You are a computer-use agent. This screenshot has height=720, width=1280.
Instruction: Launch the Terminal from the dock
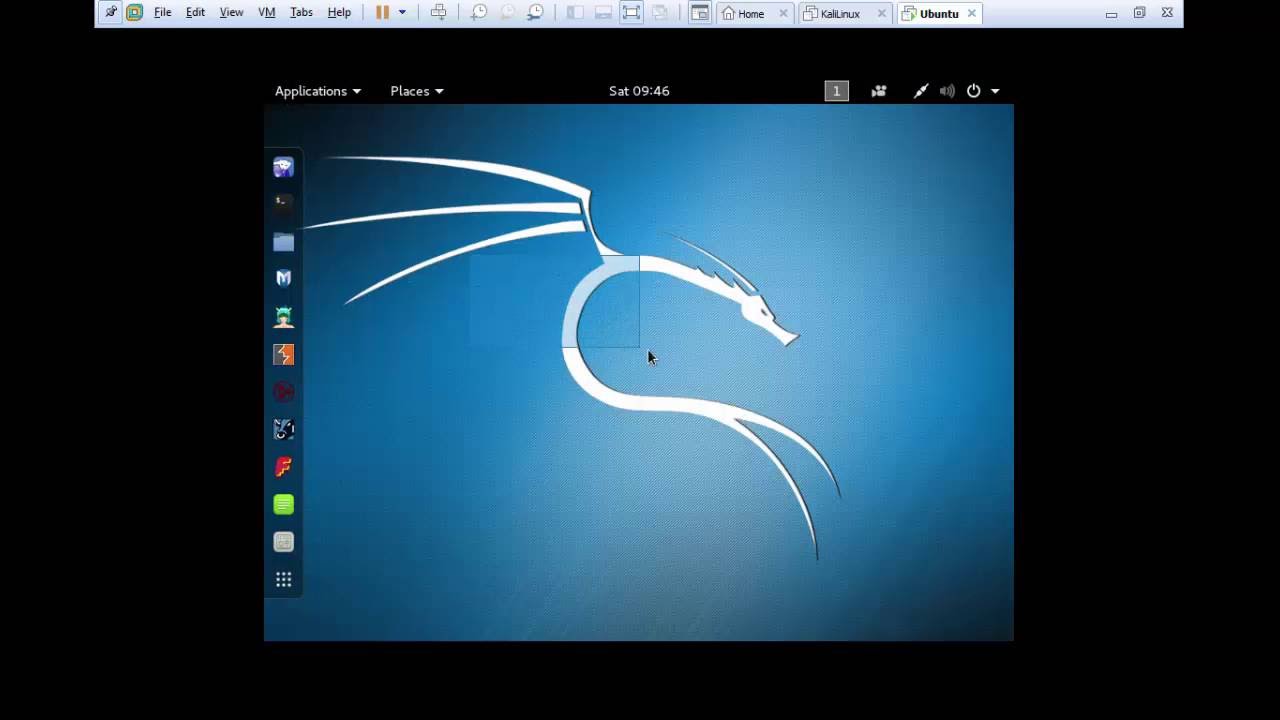[x=284, y=203]
